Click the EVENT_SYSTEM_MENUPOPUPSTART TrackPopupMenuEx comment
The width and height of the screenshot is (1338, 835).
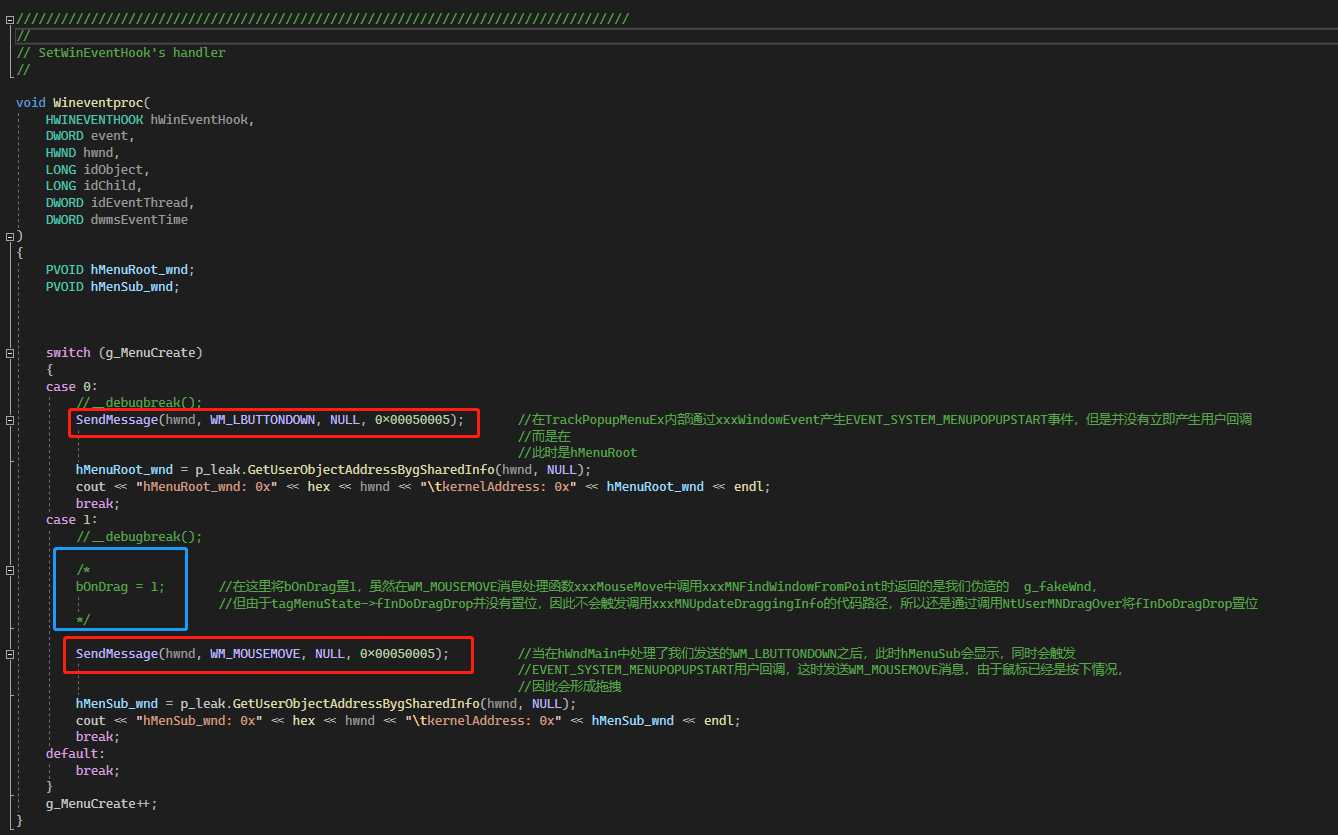(x=885, y=420)
